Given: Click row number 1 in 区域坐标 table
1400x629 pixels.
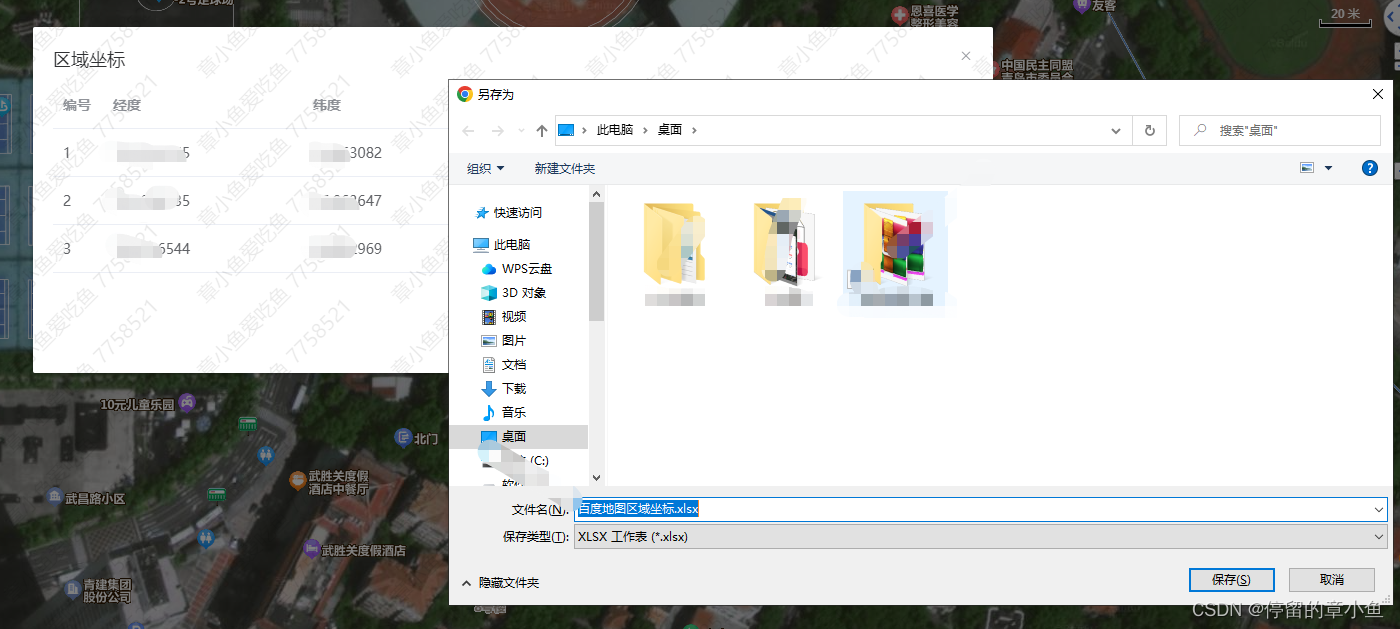Looking at the screenshot, I should pos(67,153).
